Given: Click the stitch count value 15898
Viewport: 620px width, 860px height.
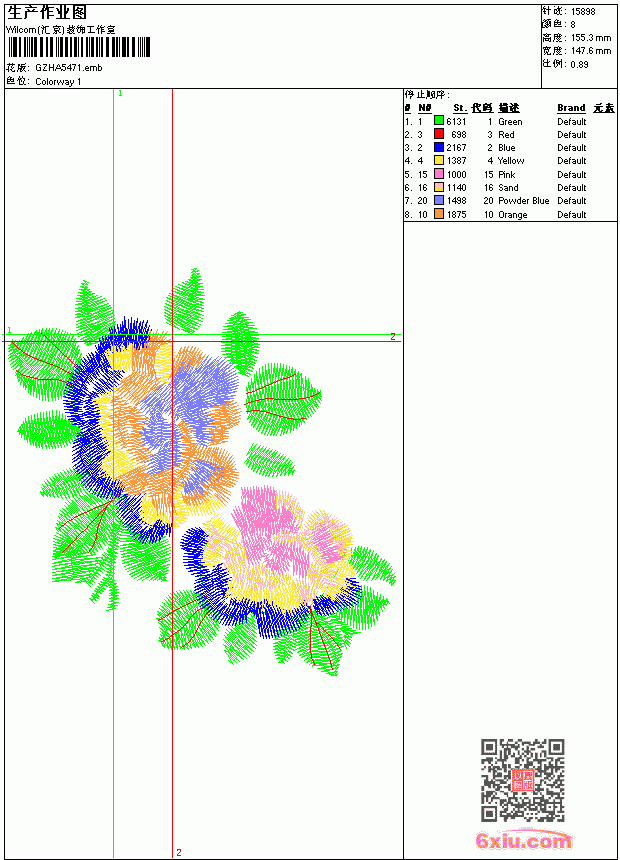Looking at the screenshot, I should 583,12.
